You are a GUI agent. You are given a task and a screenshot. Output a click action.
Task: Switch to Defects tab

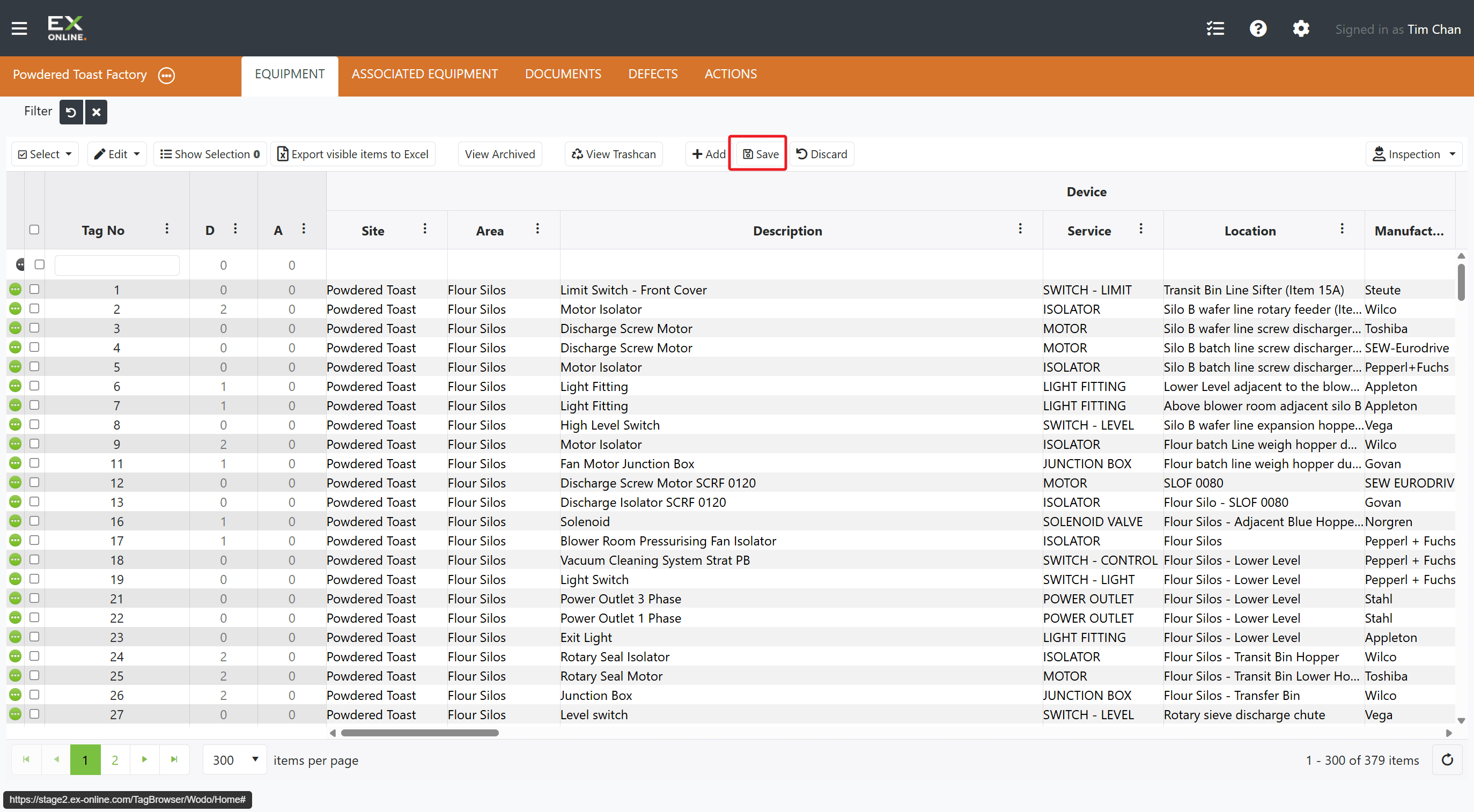tap(652, 74)
